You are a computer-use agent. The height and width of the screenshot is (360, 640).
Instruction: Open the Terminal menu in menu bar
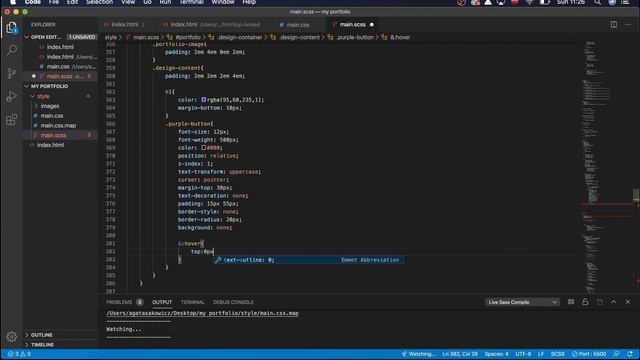[191, 2]
